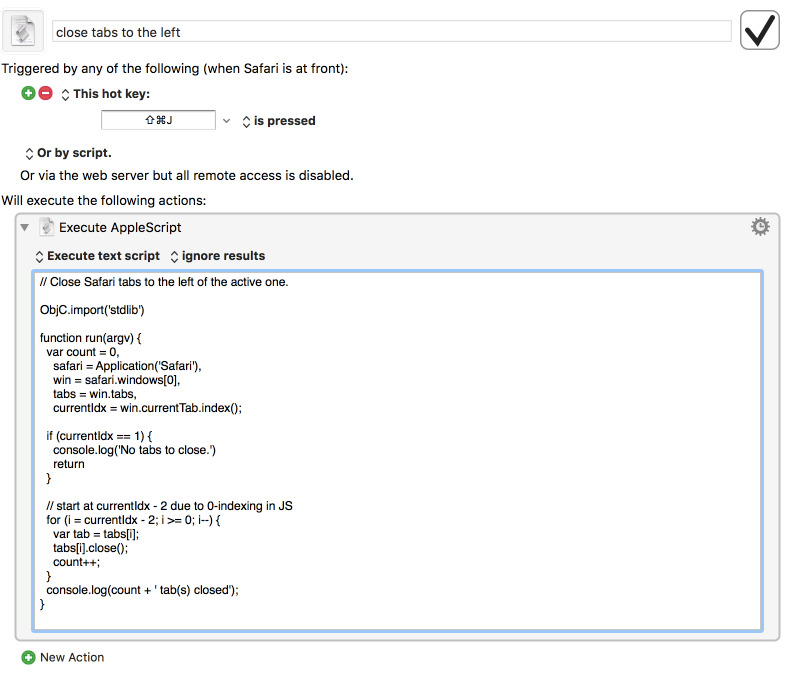Add a new trigger with green plus
The width and height of the screenshot is (789, 681).
[28, 93]
